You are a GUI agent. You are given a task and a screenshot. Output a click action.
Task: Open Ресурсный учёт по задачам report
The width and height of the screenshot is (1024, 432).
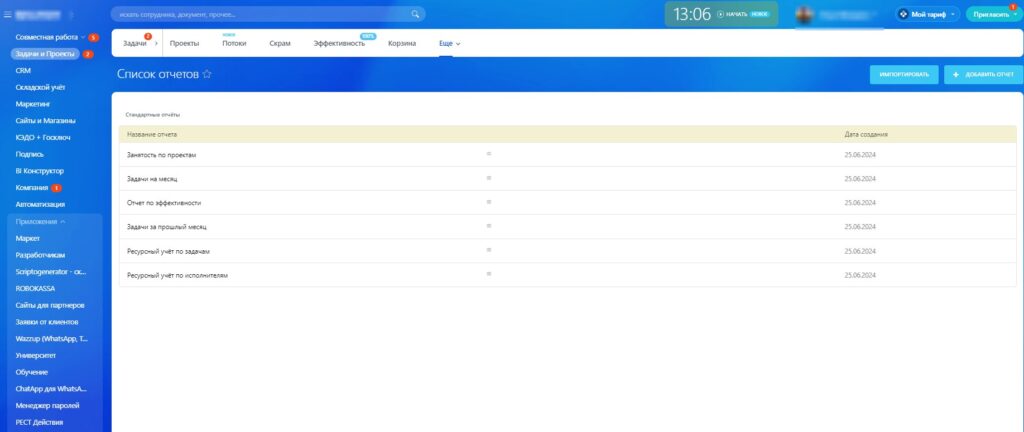point(168,251)
